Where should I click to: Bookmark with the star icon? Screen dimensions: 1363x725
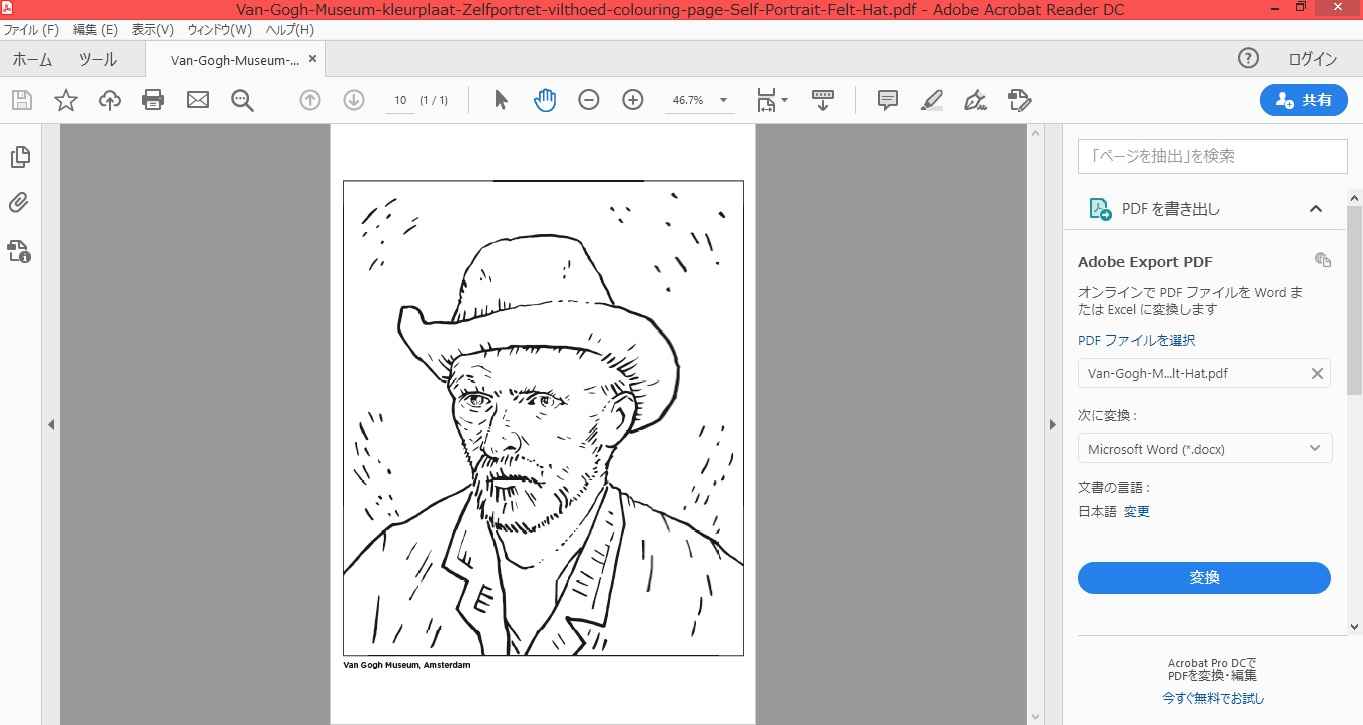(66, 100)
